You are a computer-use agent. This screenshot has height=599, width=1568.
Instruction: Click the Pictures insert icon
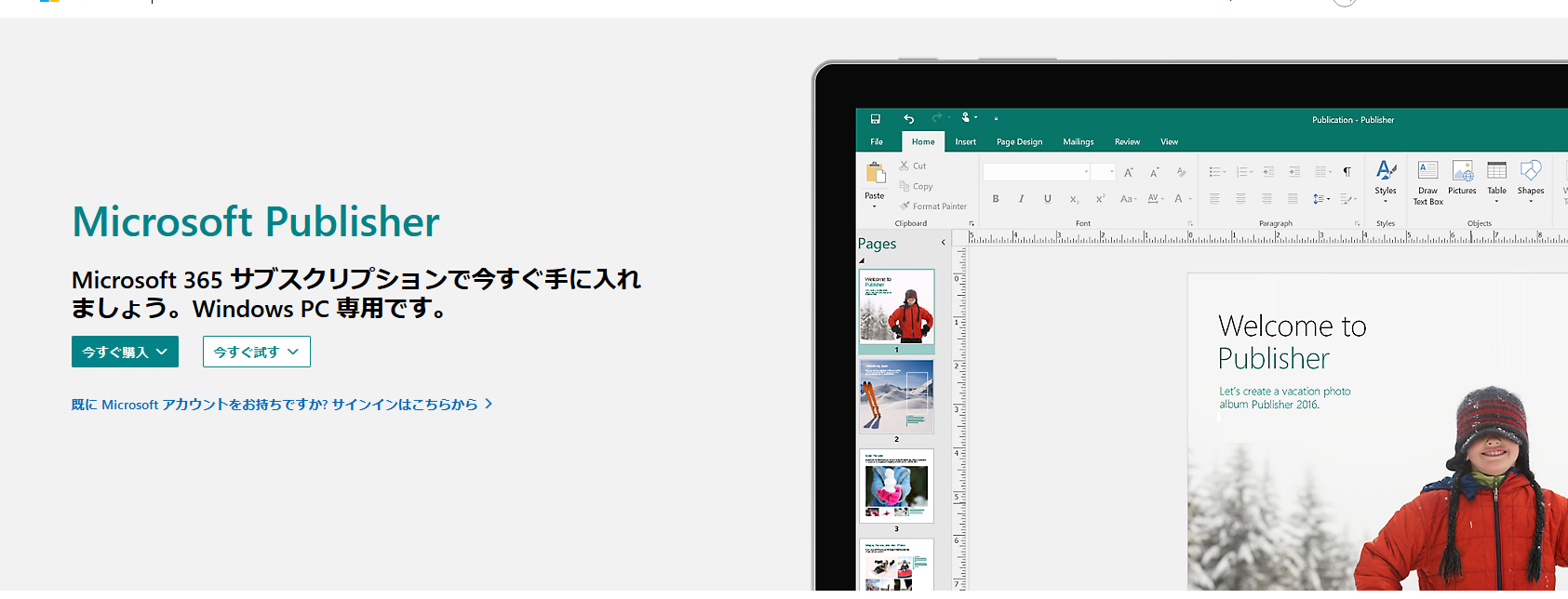click(x=1463, y=178)
